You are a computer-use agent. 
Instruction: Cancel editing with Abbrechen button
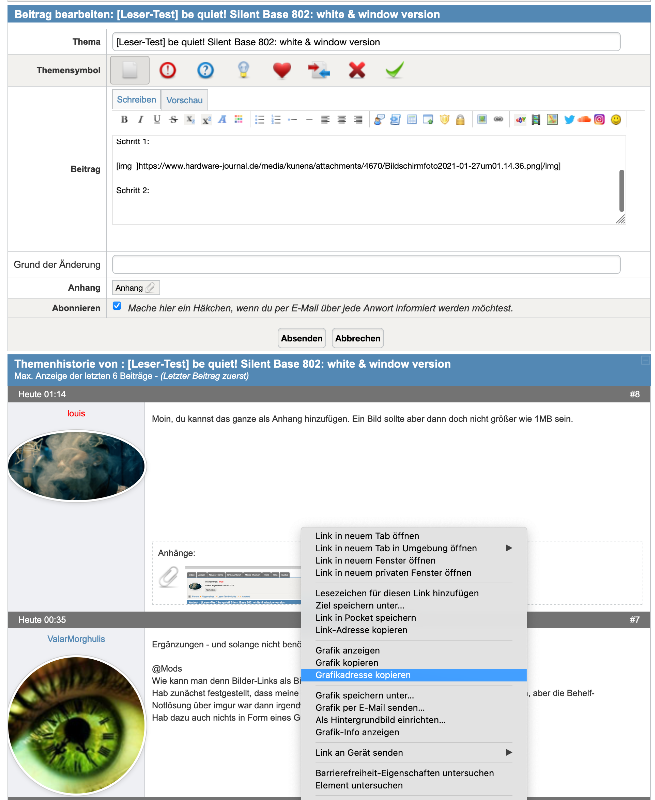pos(358,338)
